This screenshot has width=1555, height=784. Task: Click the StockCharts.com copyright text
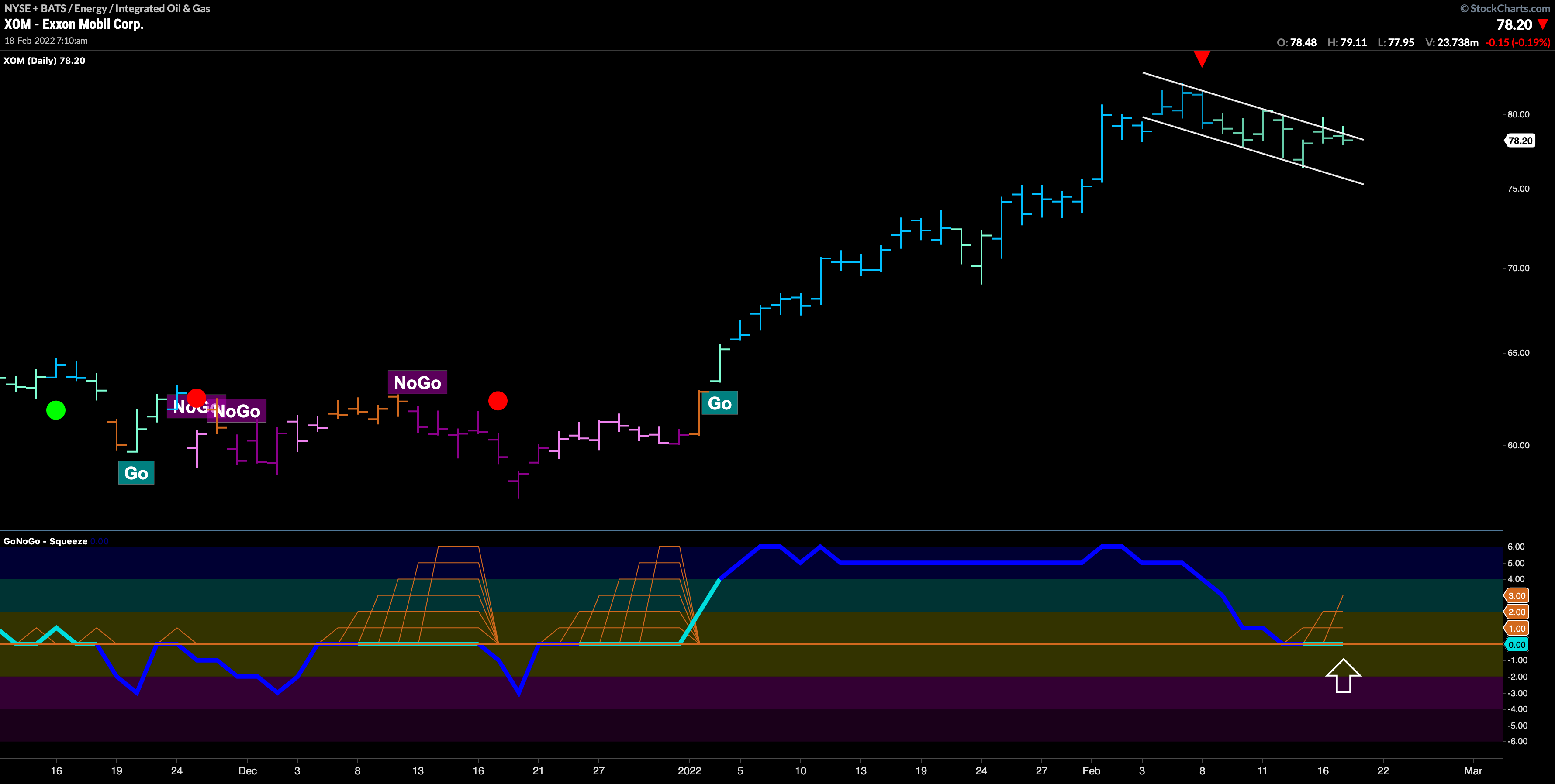tap(1504, 8)
